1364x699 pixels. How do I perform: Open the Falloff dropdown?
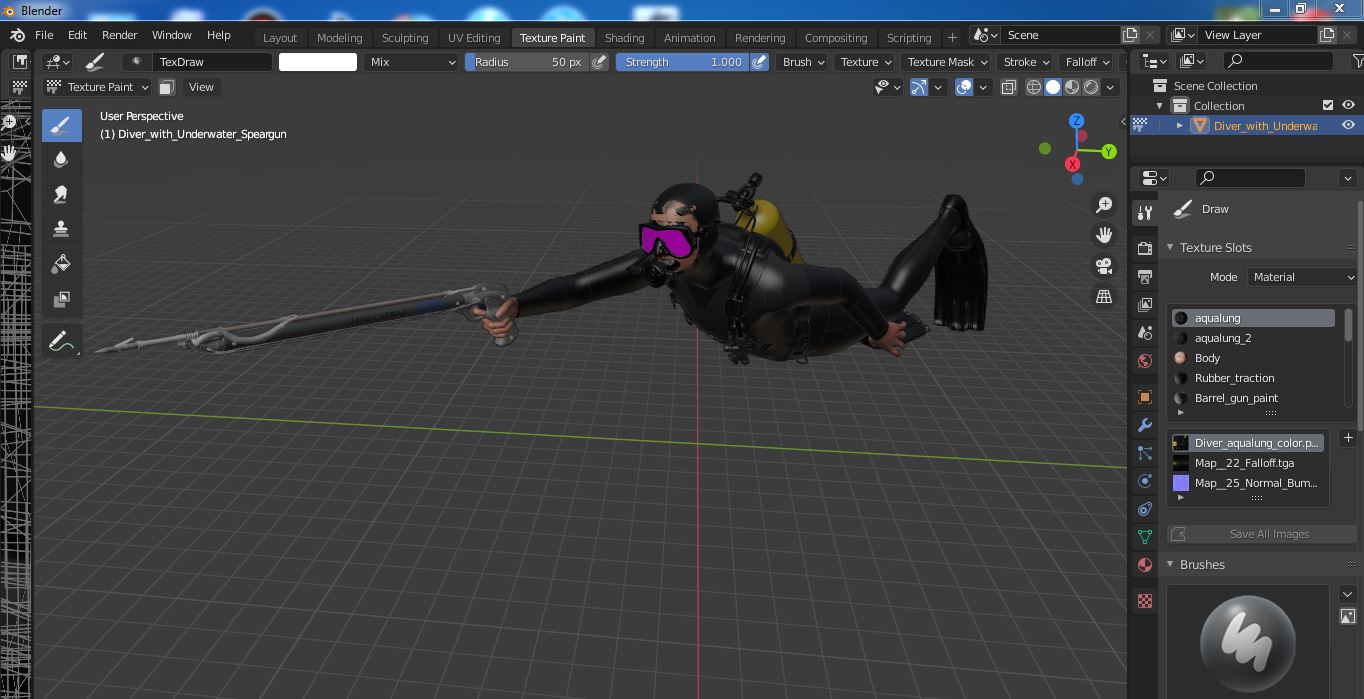pos(1087,62)
